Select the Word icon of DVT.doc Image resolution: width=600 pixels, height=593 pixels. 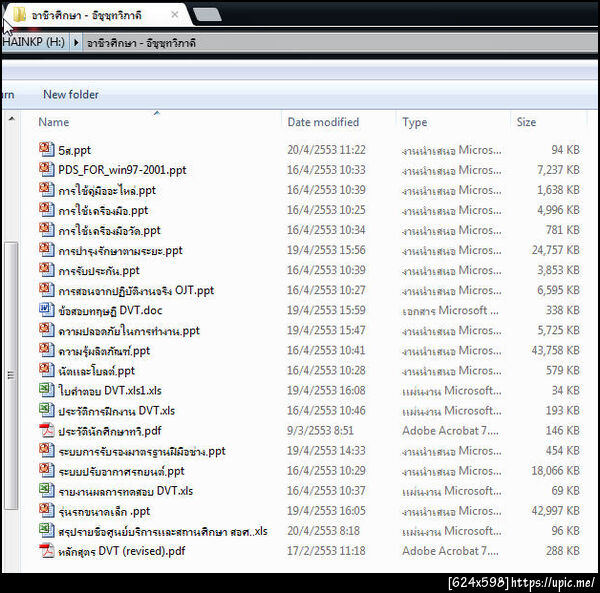(47, 310)
